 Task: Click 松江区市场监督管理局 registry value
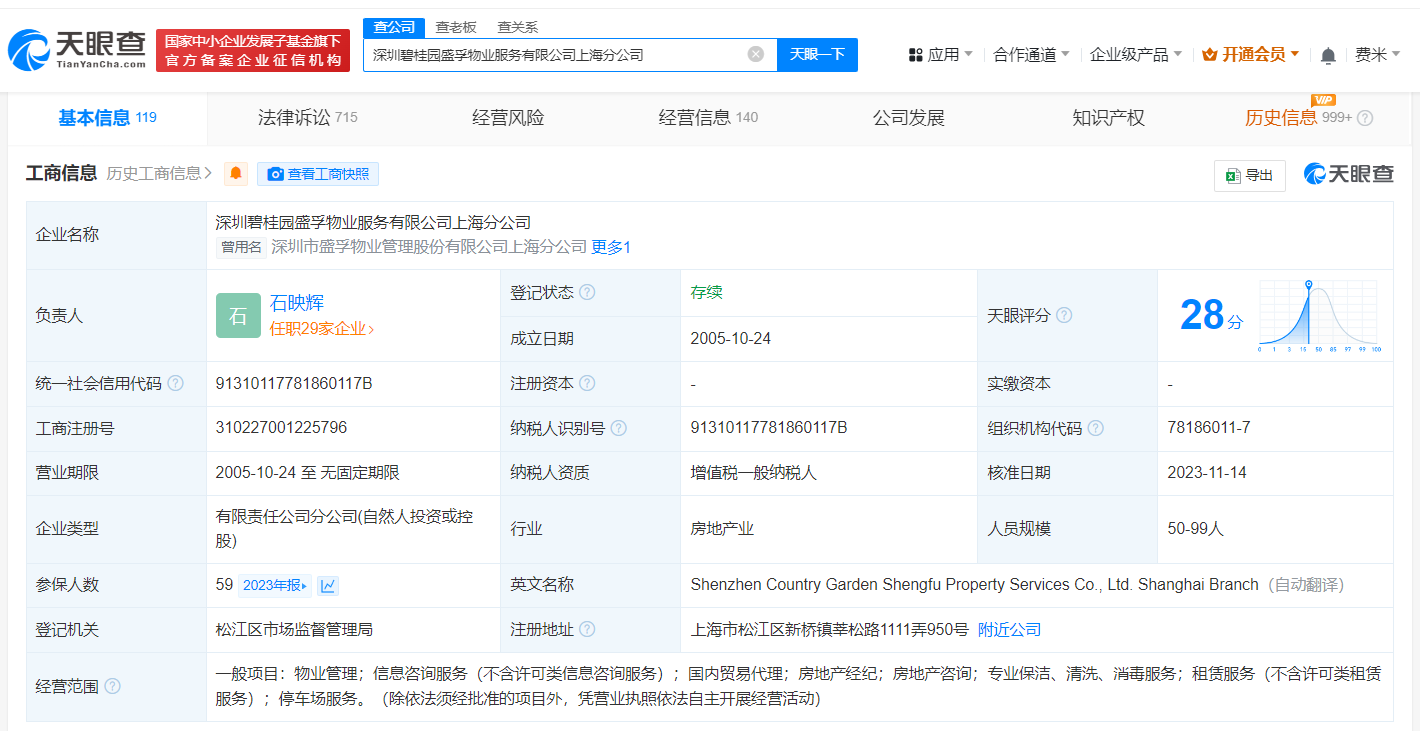tap(294, 630)
